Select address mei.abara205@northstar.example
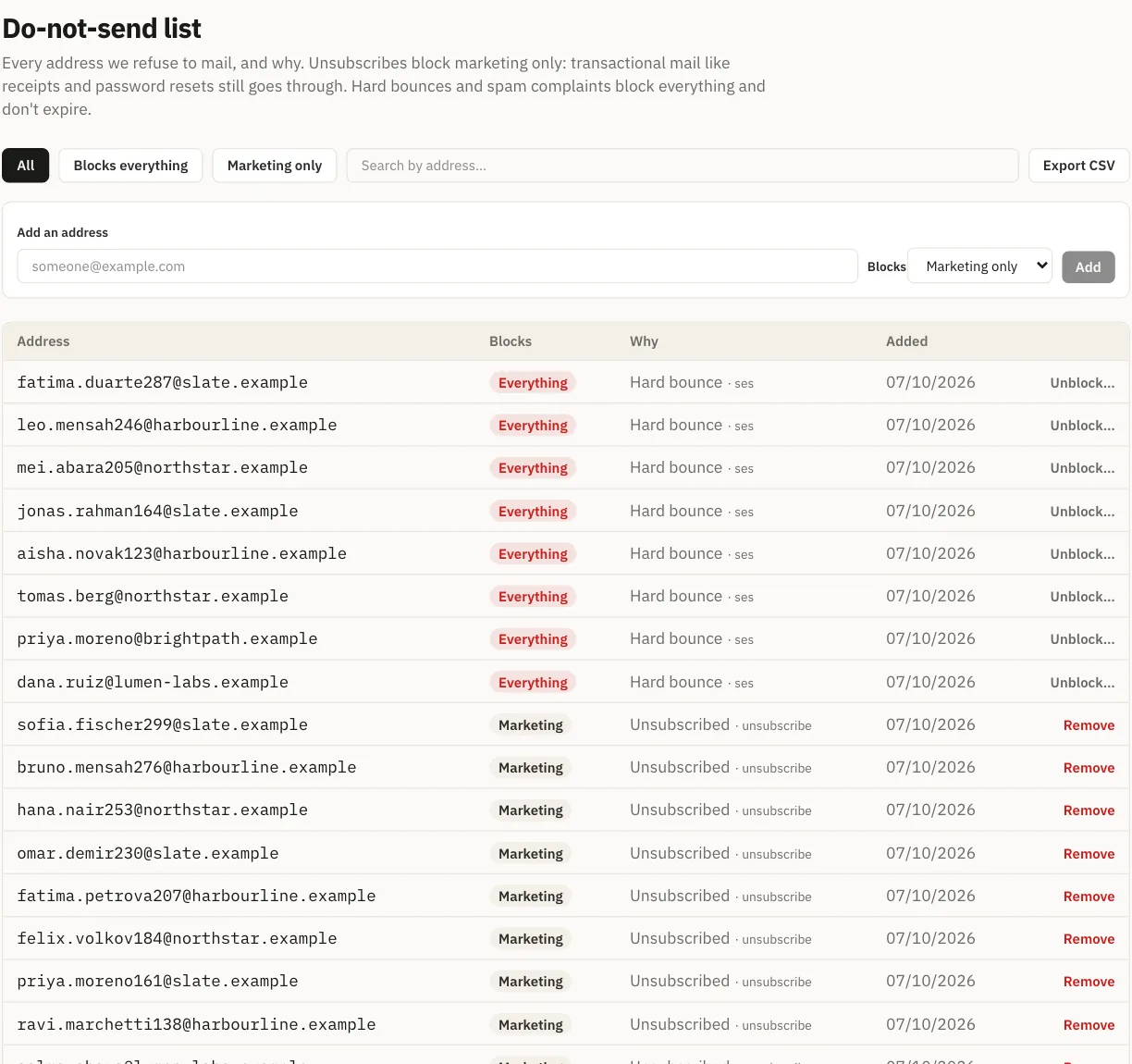 click(162, 467)
